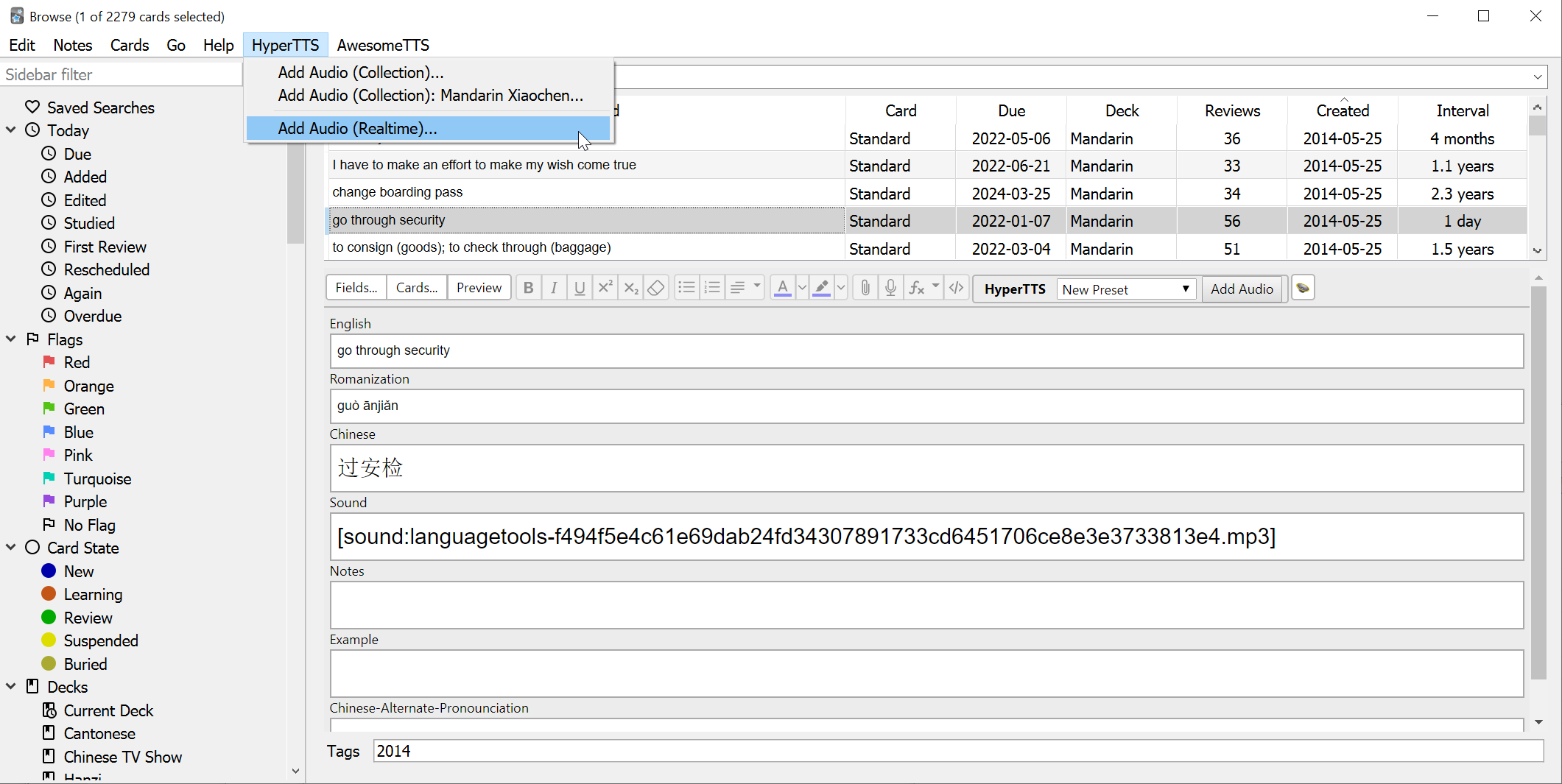Apply the text color button

782,288
